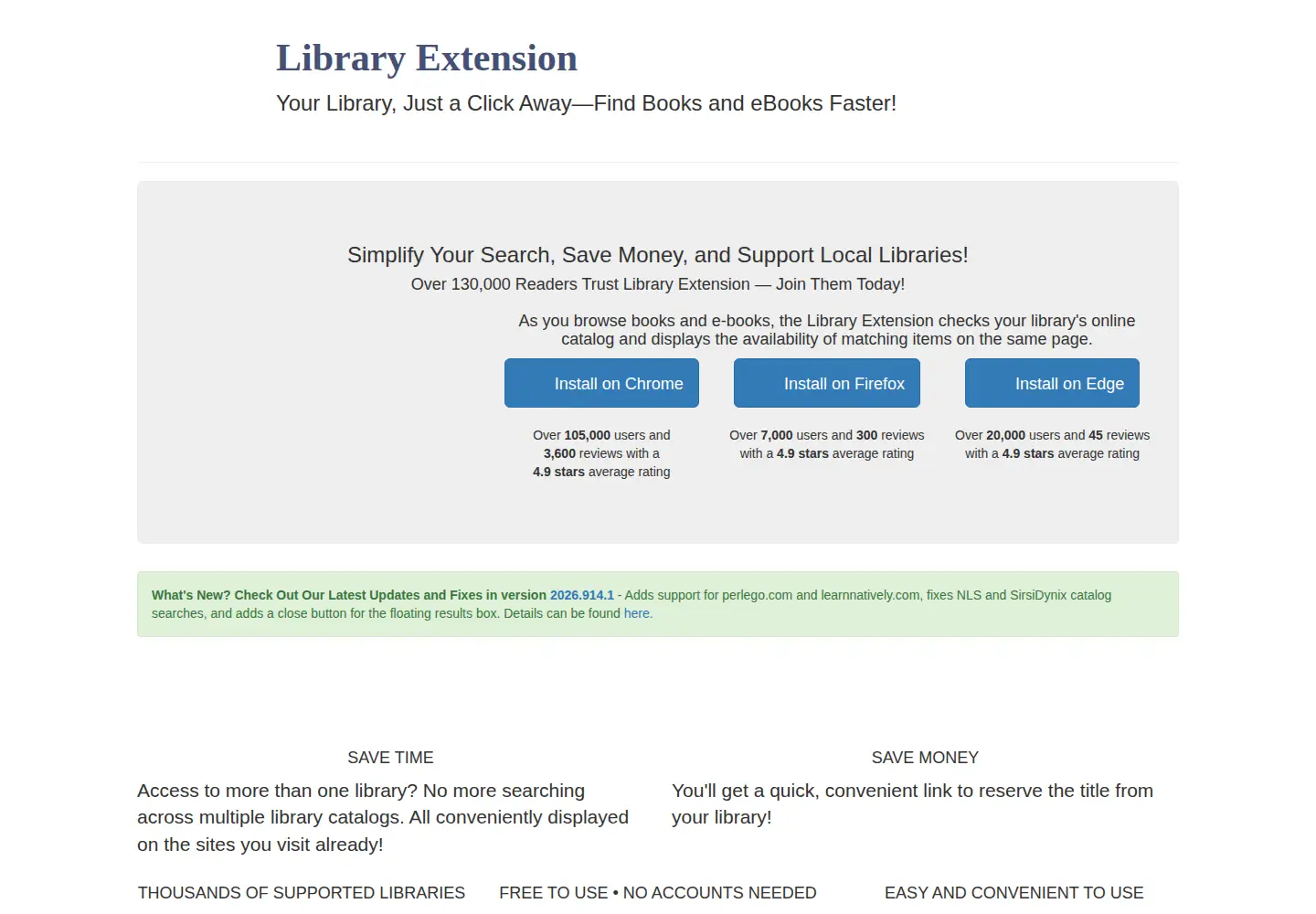
Task: Install the extension on Firefox
Action: click(827, 383)
